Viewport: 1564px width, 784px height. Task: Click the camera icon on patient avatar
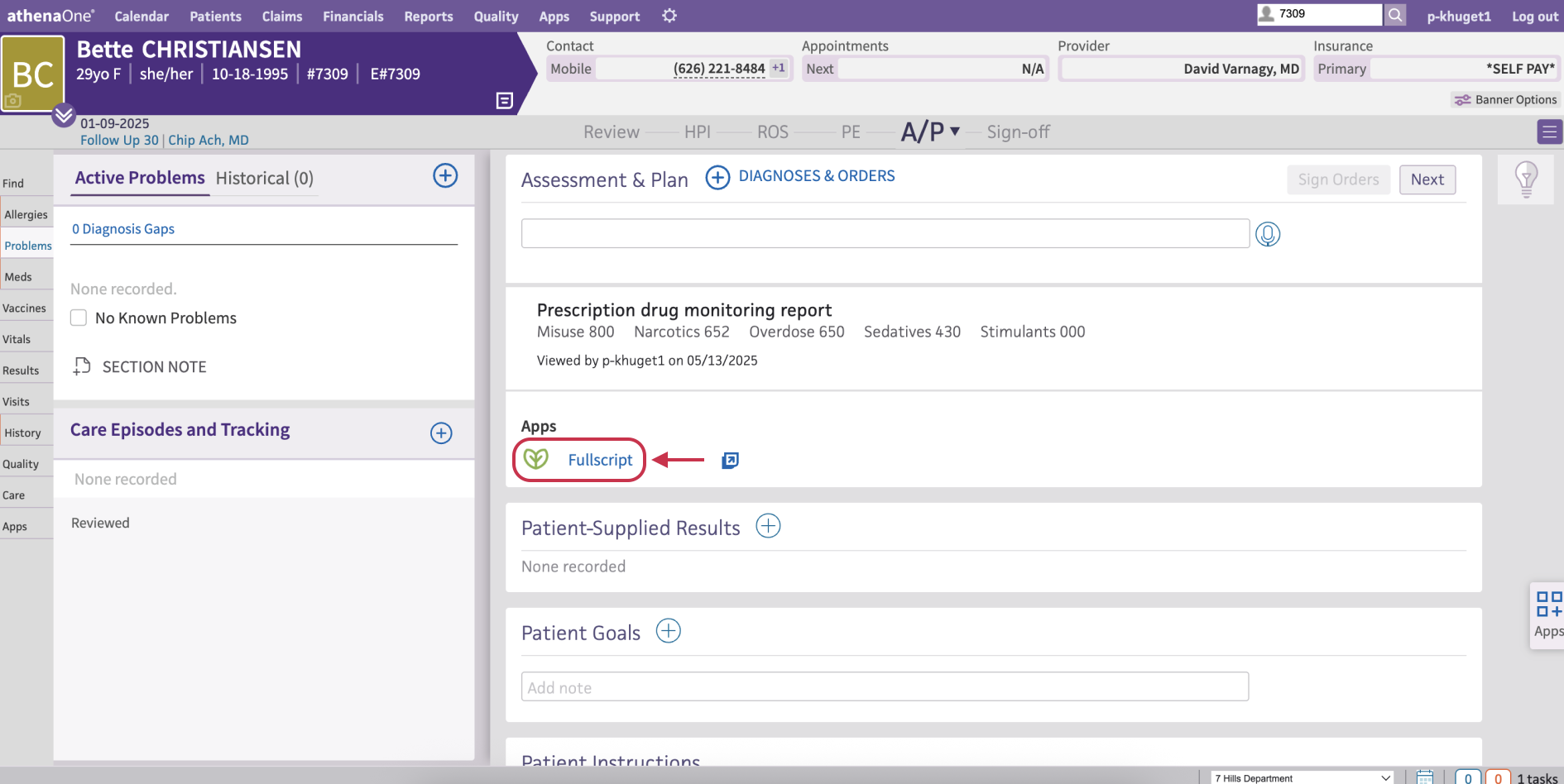15,101
